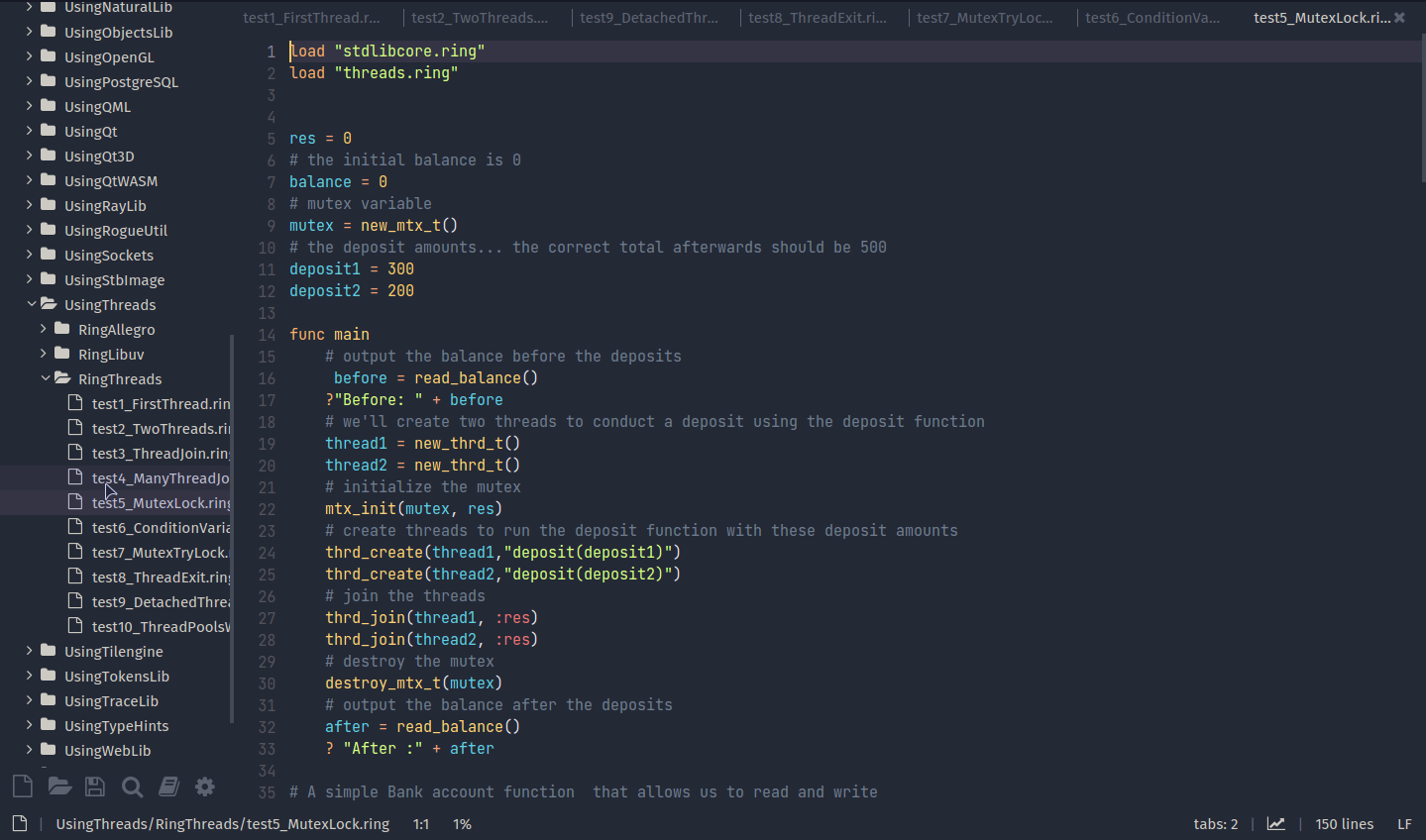Image resolution: width=1426 pixels, height=840 pixels.
Task: Open settings with the gear icon
Action: pos(205,787)
